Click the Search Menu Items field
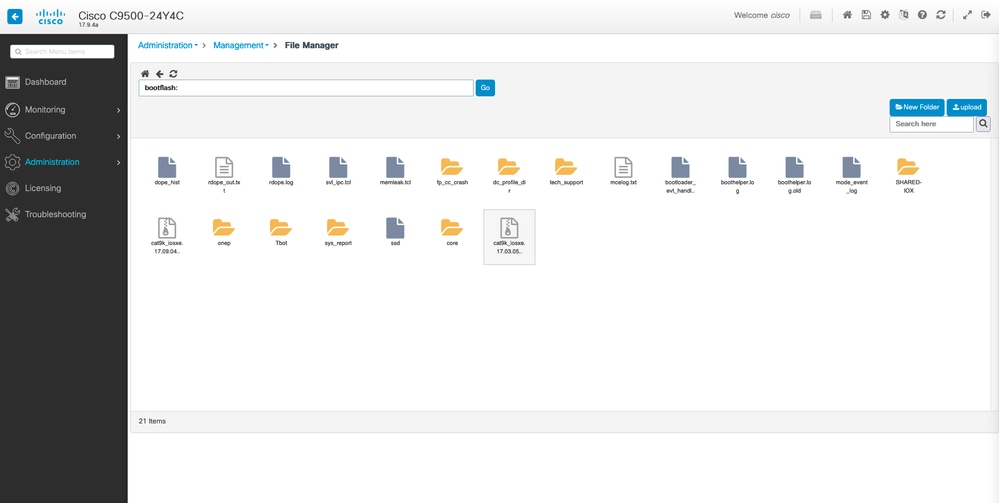This screenshot has width=999, height=503. (62, 52)
